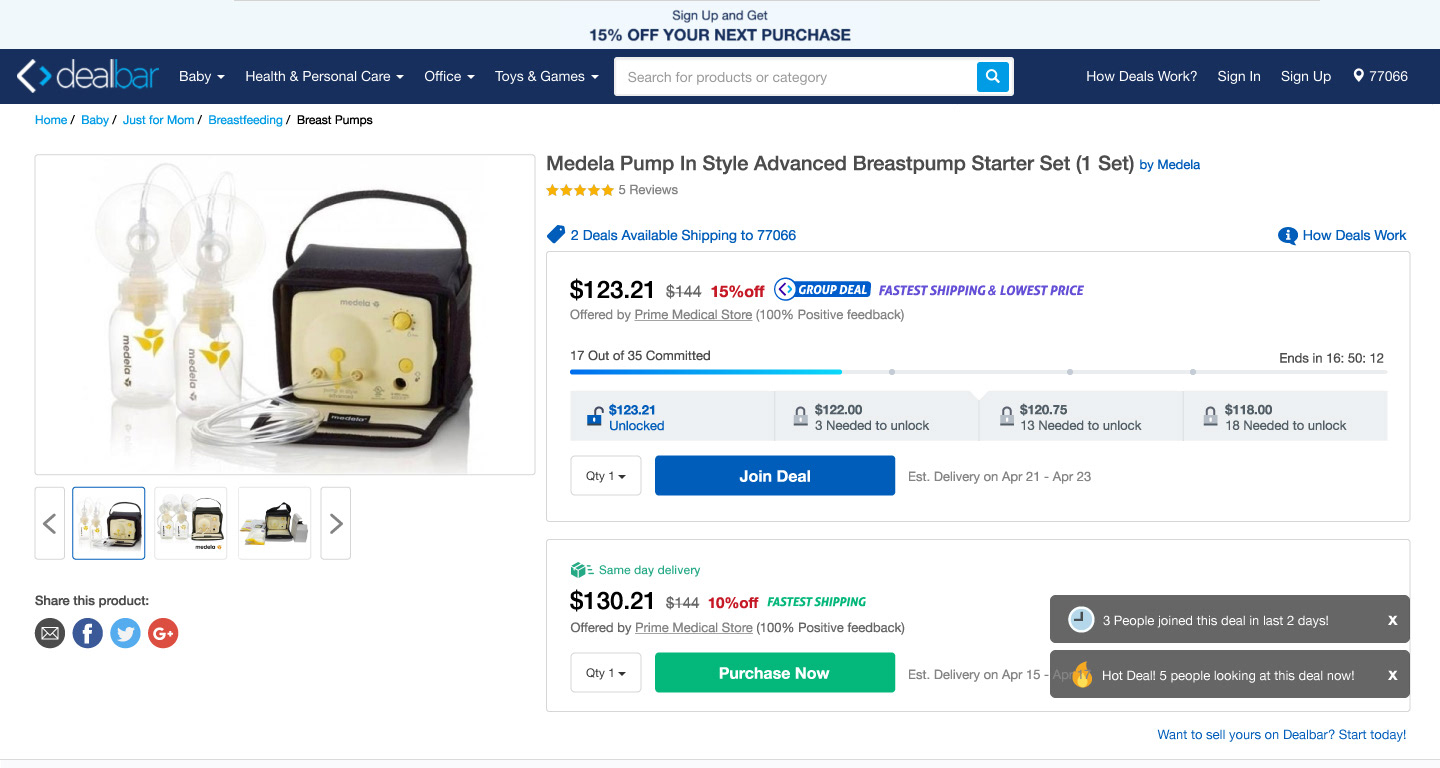The height and width of the screenshot is (768, 1440).
Task: Click the Purchase Now button
Action: [x=774, y=673]
